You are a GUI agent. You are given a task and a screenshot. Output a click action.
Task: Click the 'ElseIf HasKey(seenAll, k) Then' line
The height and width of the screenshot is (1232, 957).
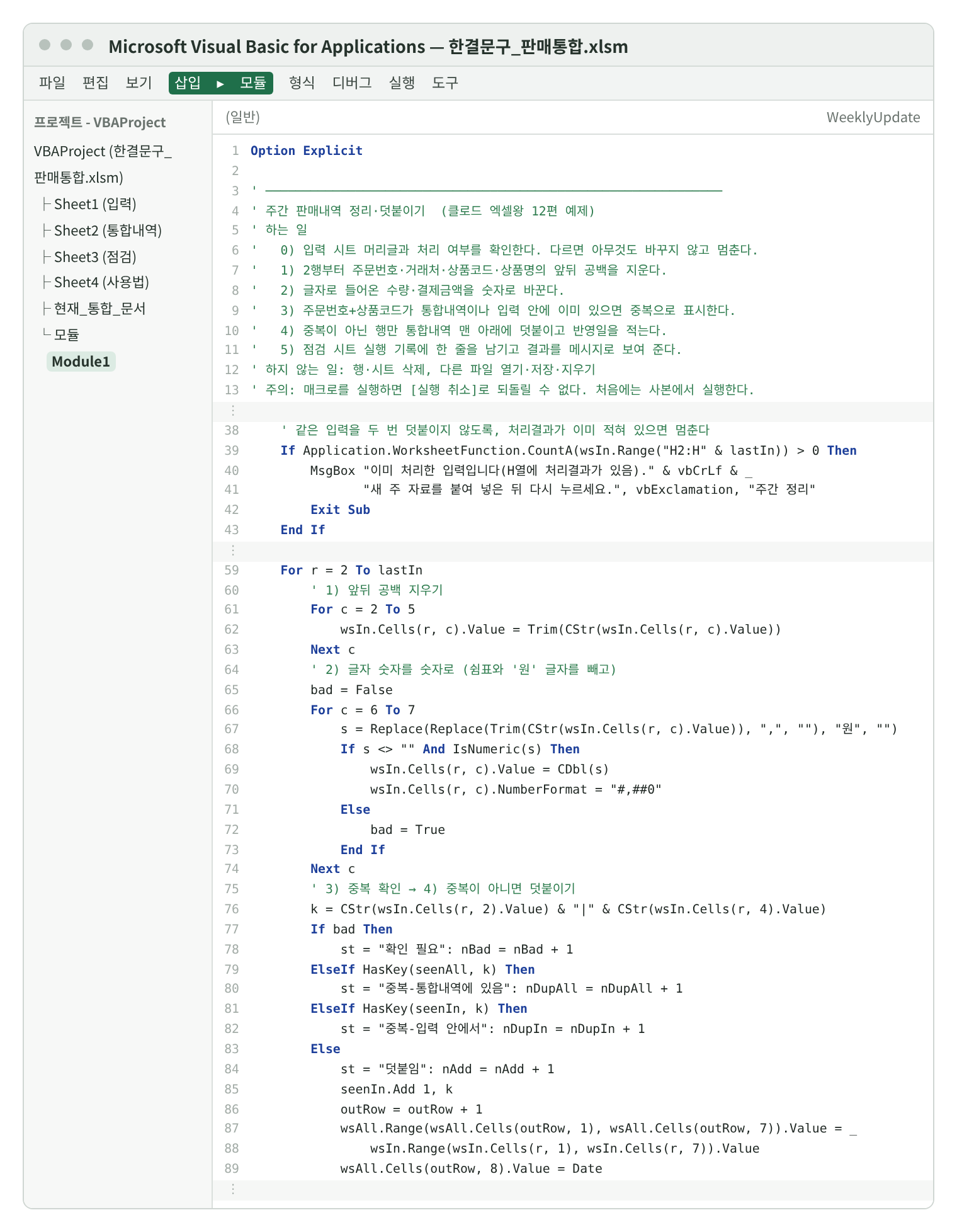422,969
